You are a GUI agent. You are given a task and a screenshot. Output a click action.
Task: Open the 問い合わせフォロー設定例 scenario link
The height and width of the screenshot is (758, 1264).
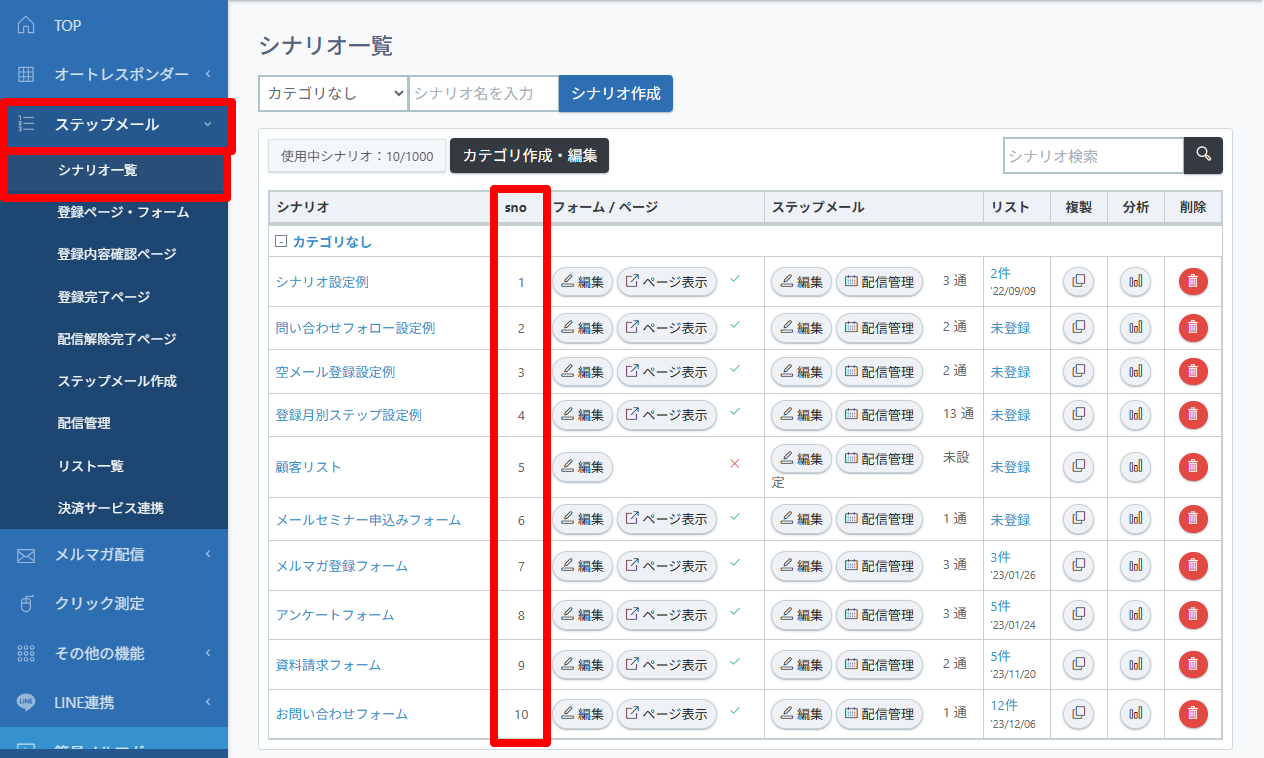(x=355, y=328)
